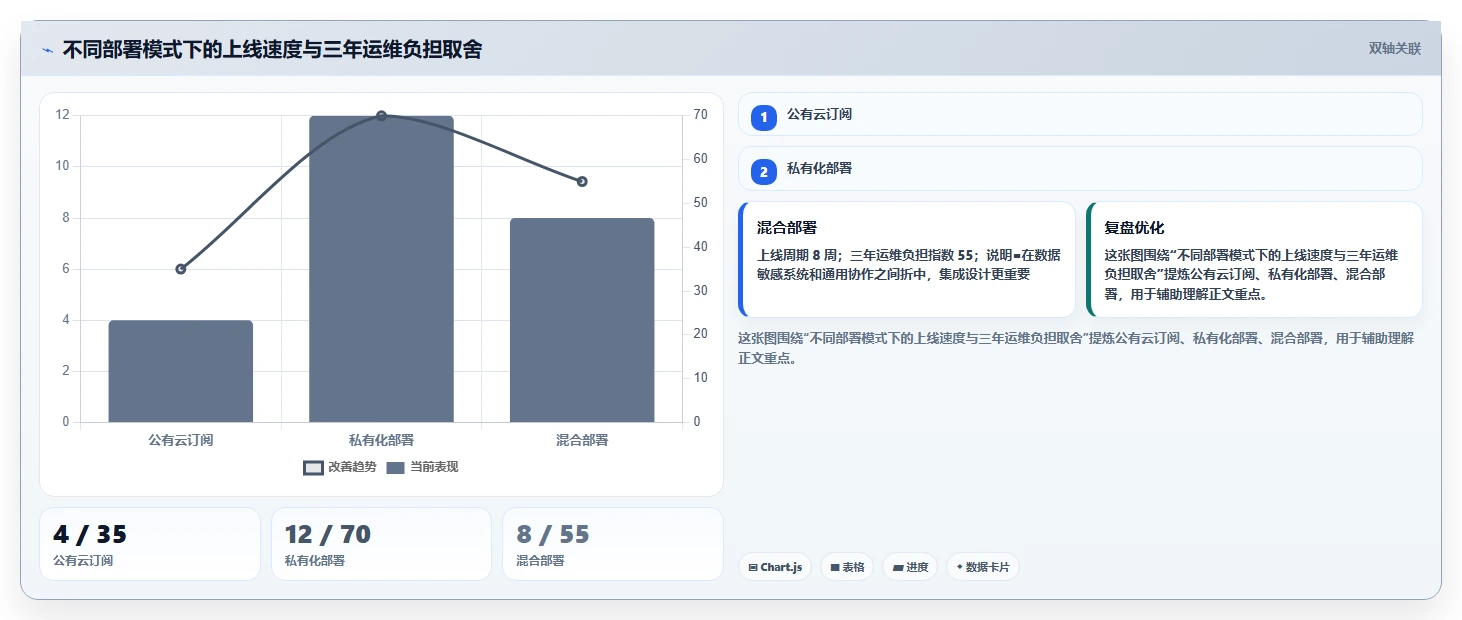Click number badge 1

(x=764, y=118)
